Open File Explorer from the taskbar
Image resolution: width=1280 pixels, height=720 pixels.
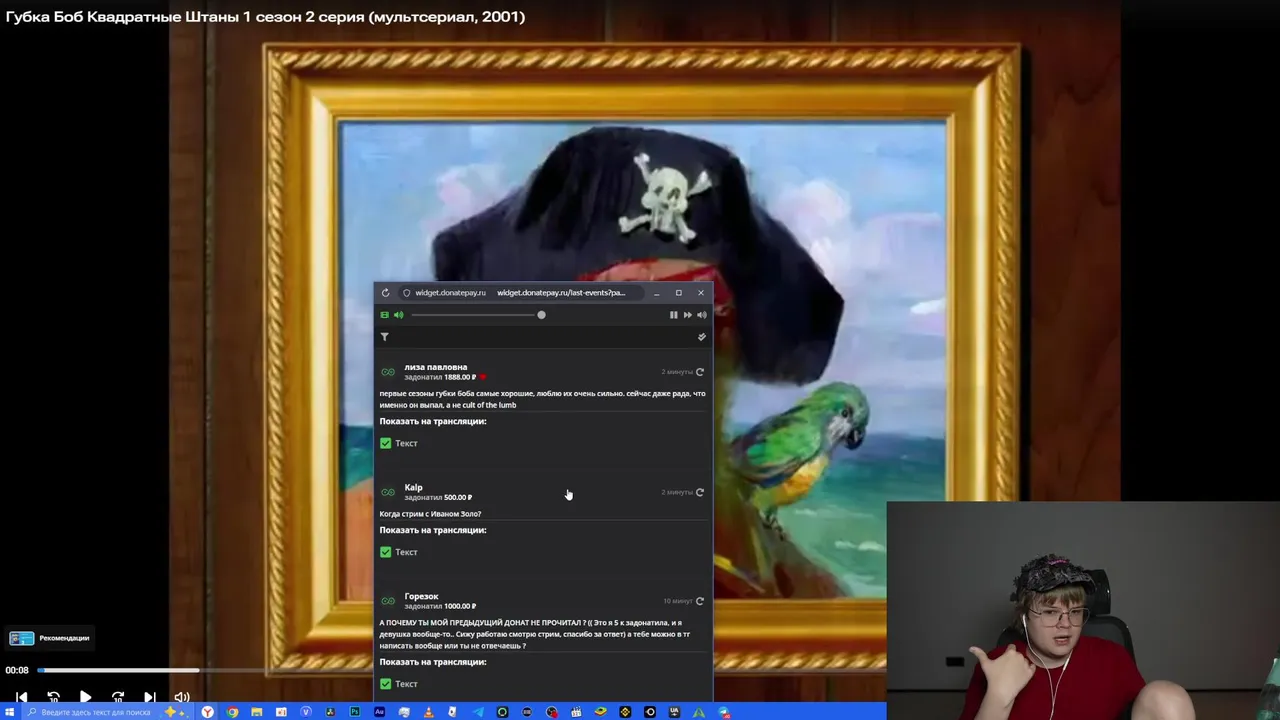pos(257,712)
